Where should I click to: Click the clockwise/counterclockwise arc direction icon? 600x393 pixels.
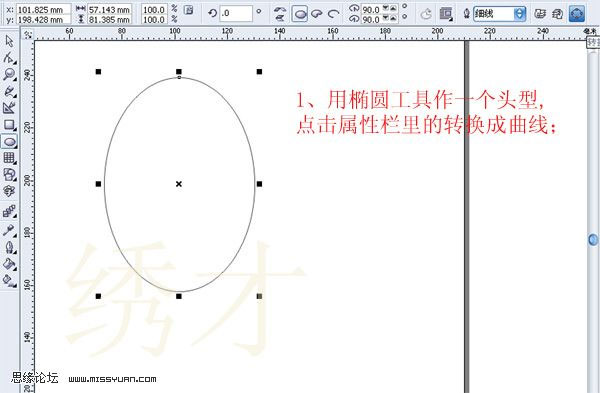tap(426, 15)
